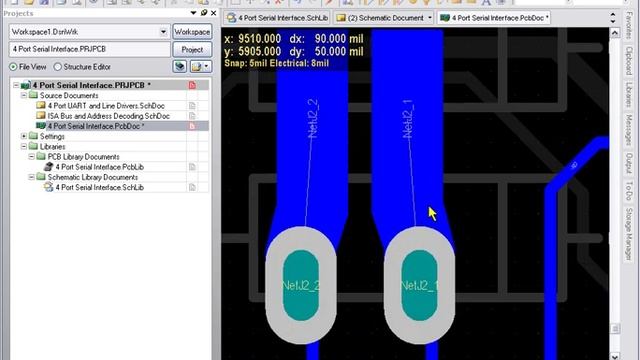Select 4 Port Serial Interface.SchLib in tree
This screenshot has width=640, height=360.
(100, 187)
